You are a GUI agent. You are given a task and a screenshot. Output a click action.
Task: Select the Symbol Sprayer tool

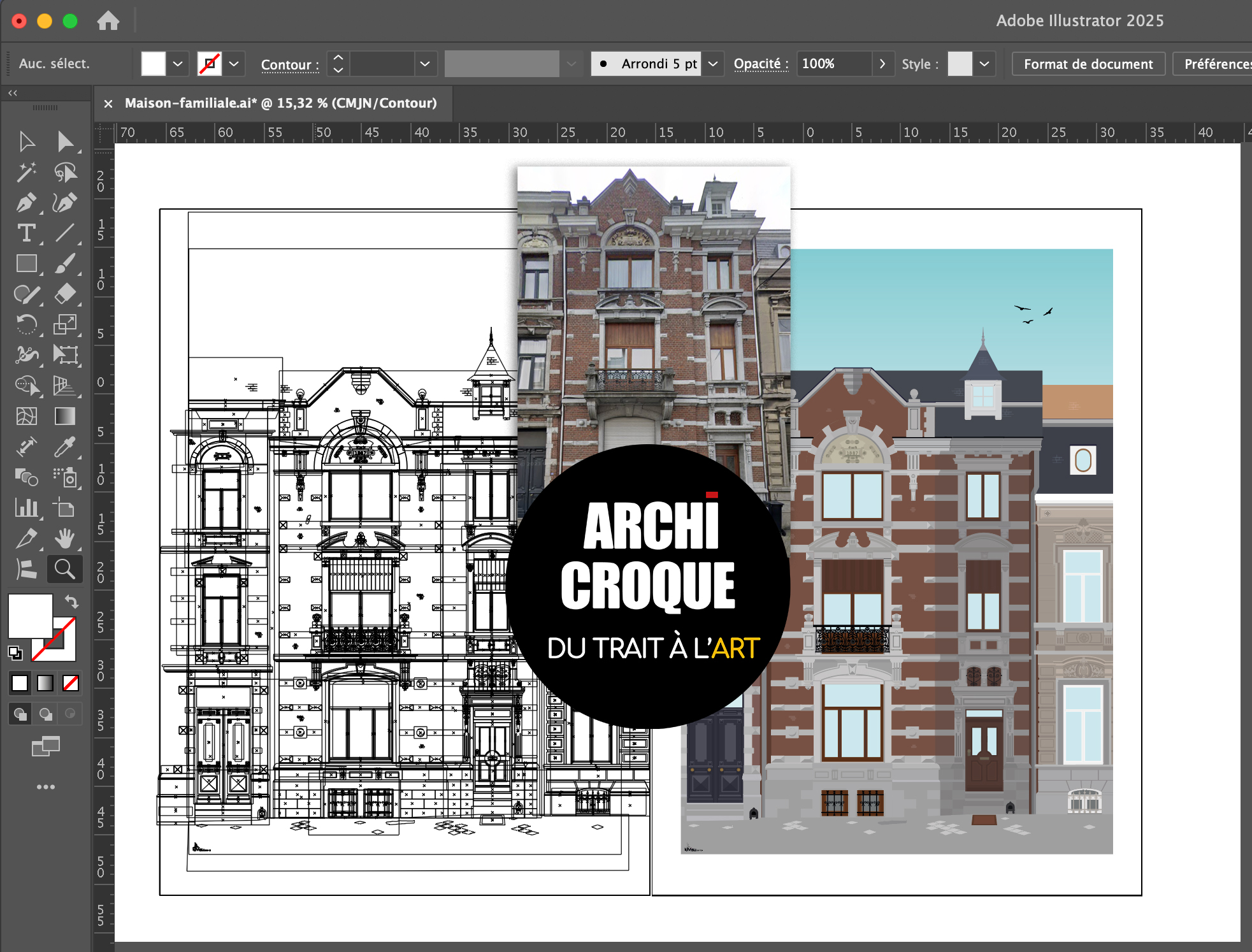pos(65,477)
